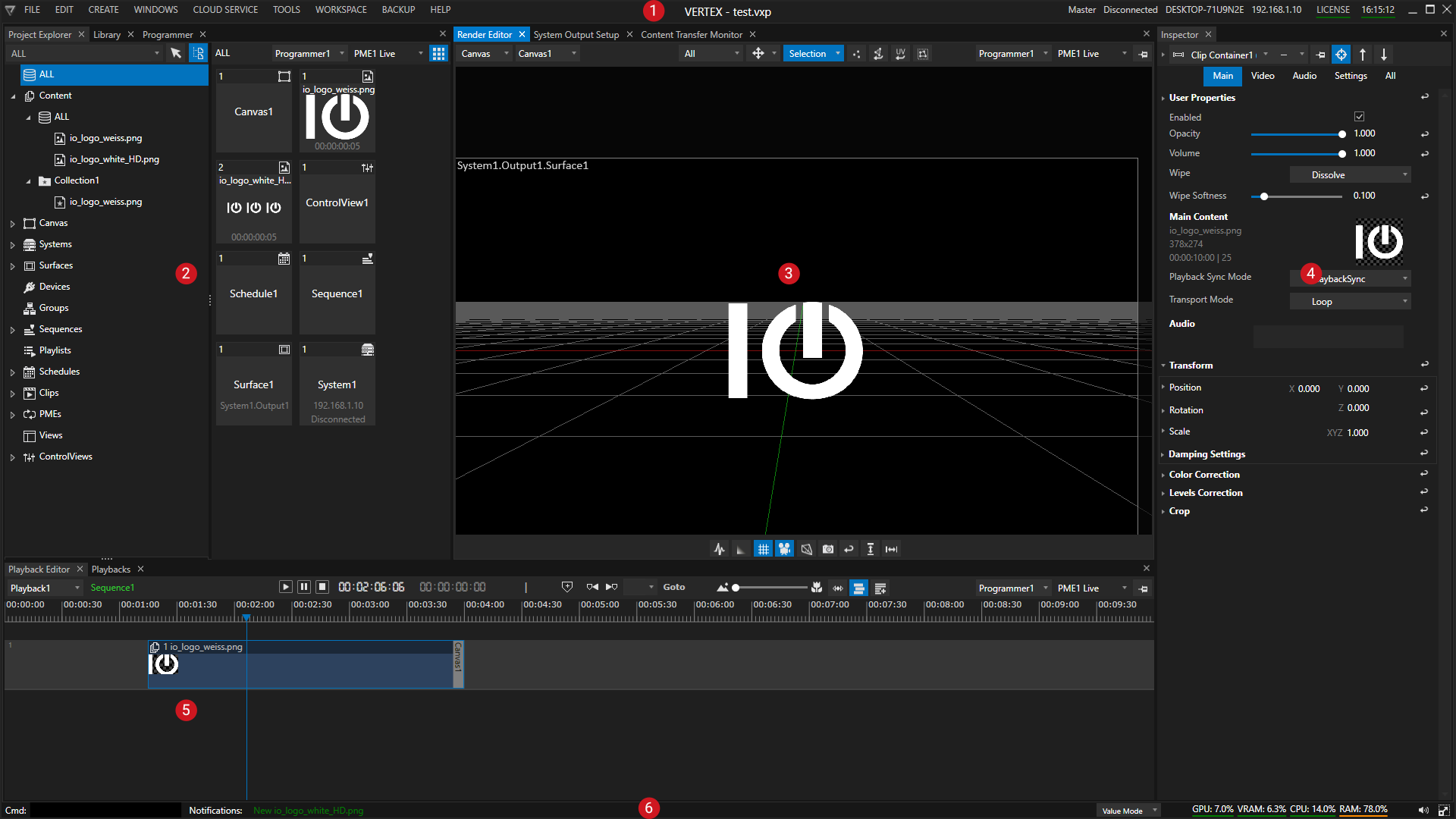Click the points edit icon next to Selection
This screenshot has width=1456, height=819.
[857, 54]
